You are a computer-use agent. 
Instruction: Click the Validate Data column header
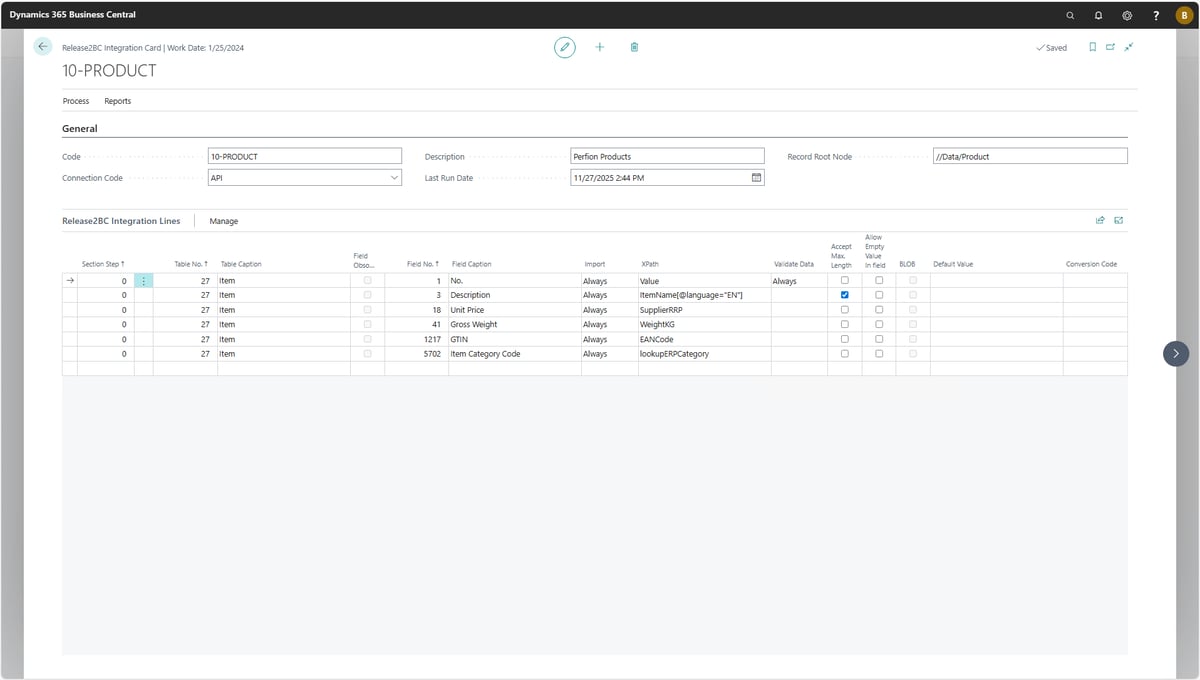click(794, 264)
